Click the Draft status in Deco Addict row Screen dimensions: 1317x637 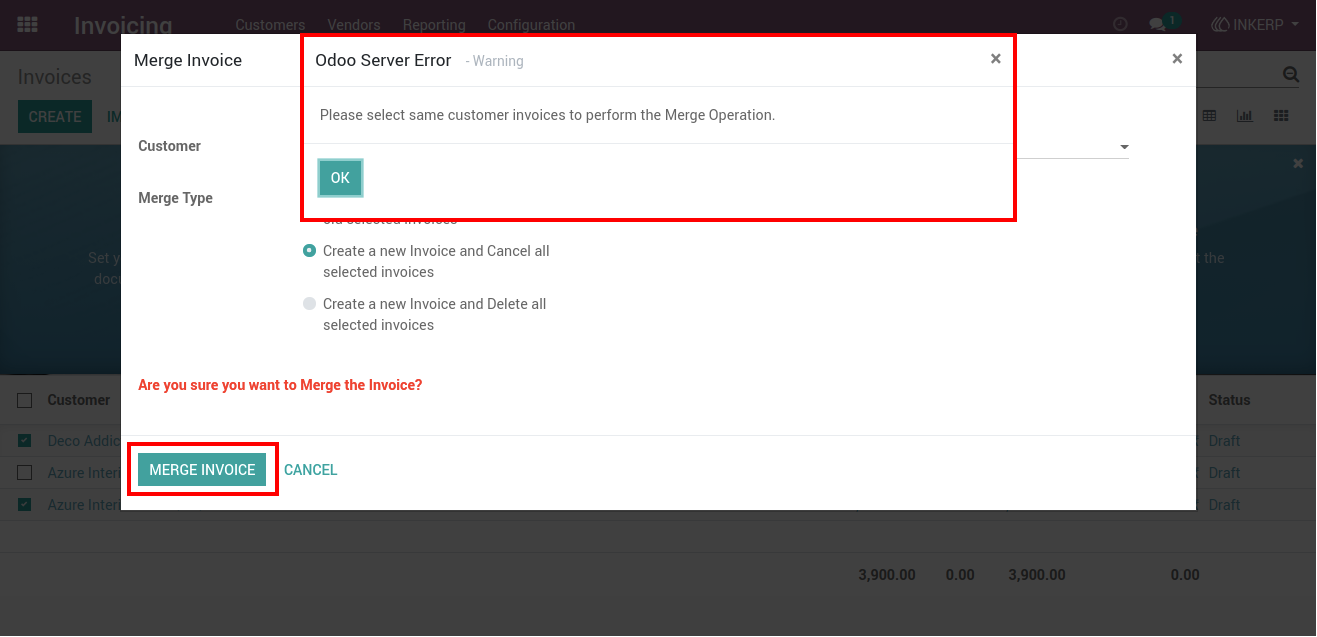pos(1224,441)
